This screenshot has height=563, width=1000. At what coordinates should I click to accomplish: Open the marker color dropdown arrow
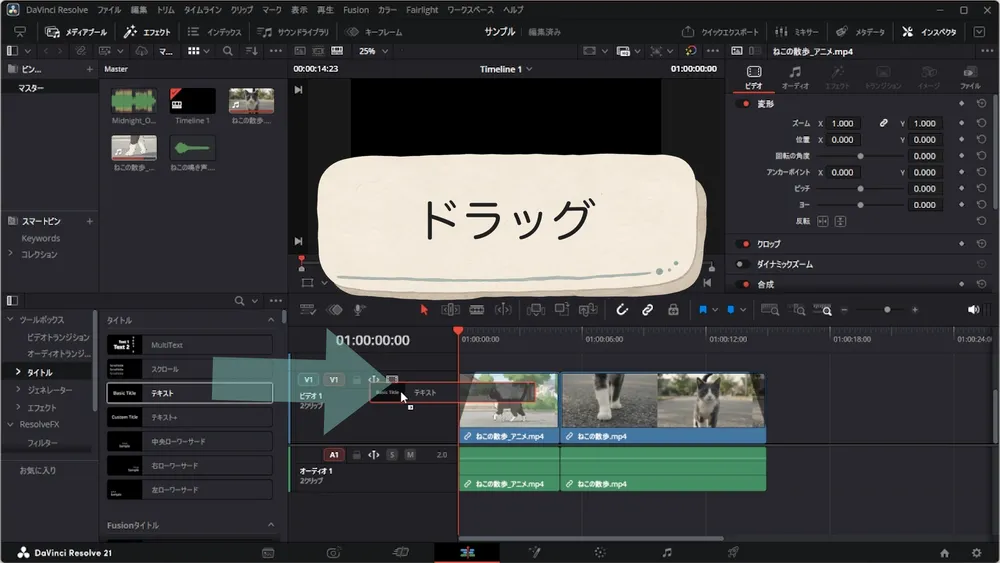click(x=742, y=310)
